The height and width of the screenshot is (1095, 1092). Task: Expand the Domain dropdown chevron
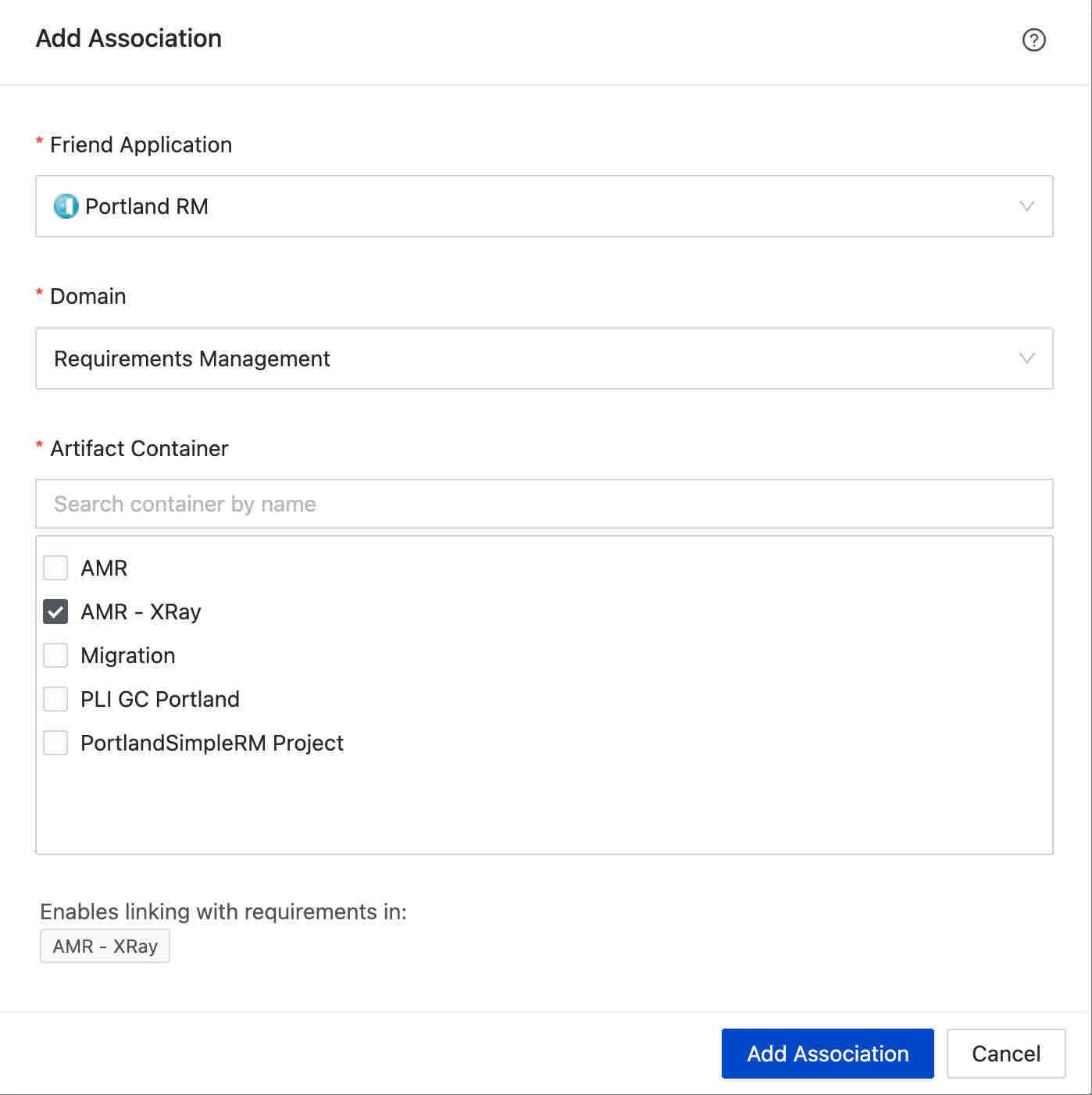(x=1026, y=358)
